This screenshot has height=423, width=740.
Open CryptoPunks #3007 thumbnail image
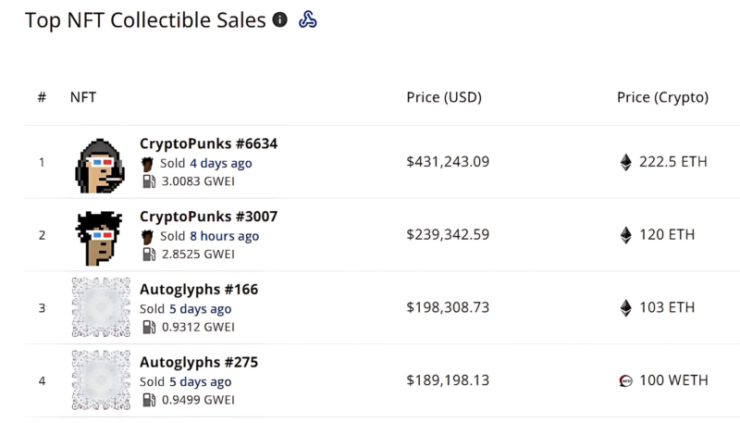click(99, 238)
